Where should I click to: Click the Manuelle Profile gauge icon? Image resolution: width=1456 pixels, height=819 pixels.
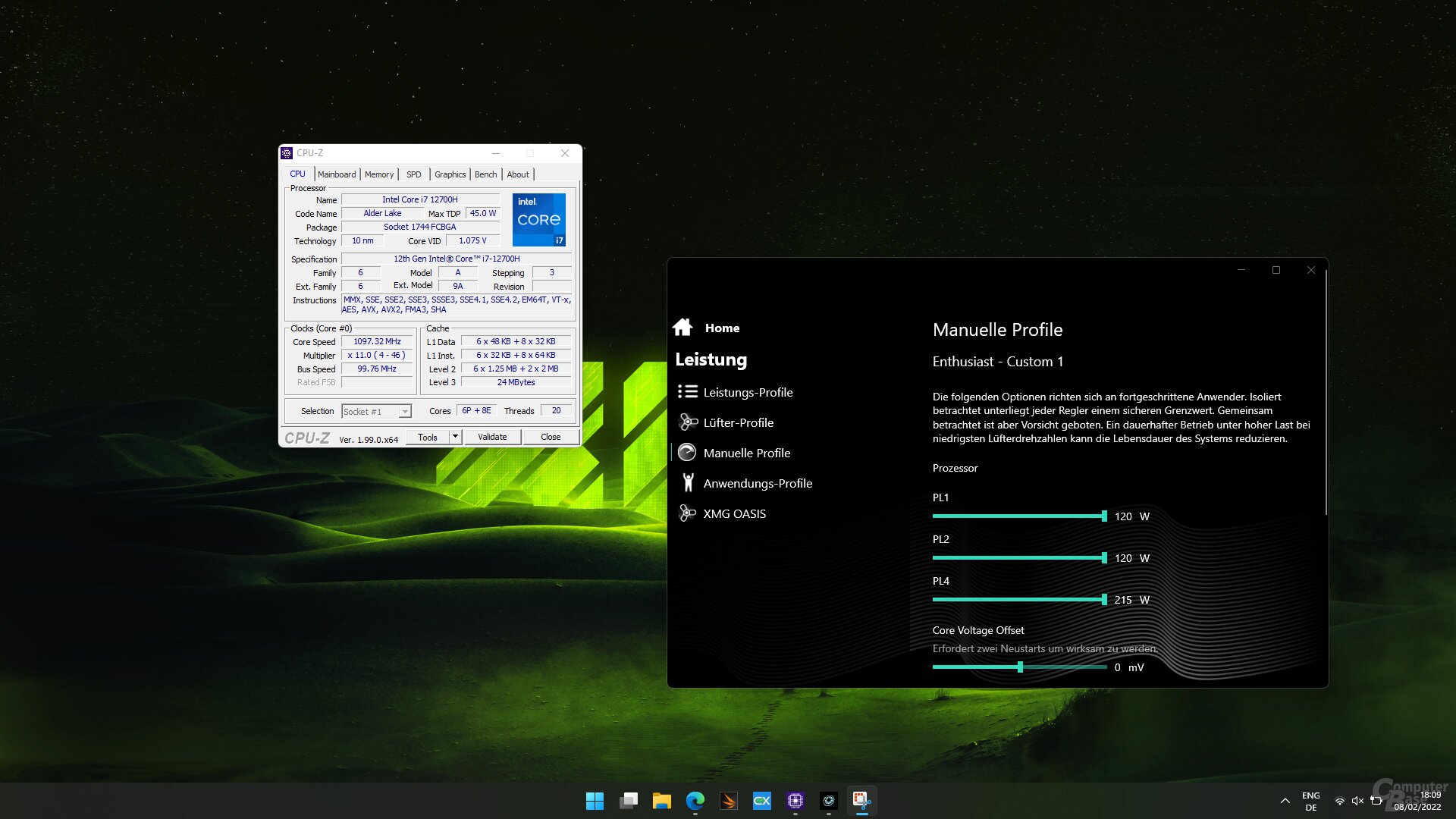pyautogui.click(x=687, y=452)
